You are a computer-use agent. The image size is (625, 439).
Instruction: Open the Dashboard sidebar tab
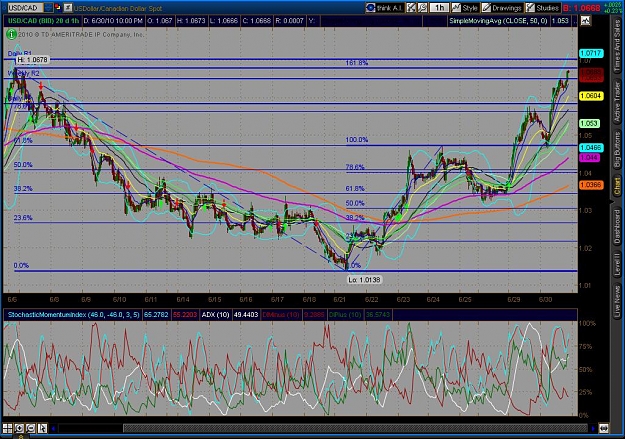[x=617, y=226]
